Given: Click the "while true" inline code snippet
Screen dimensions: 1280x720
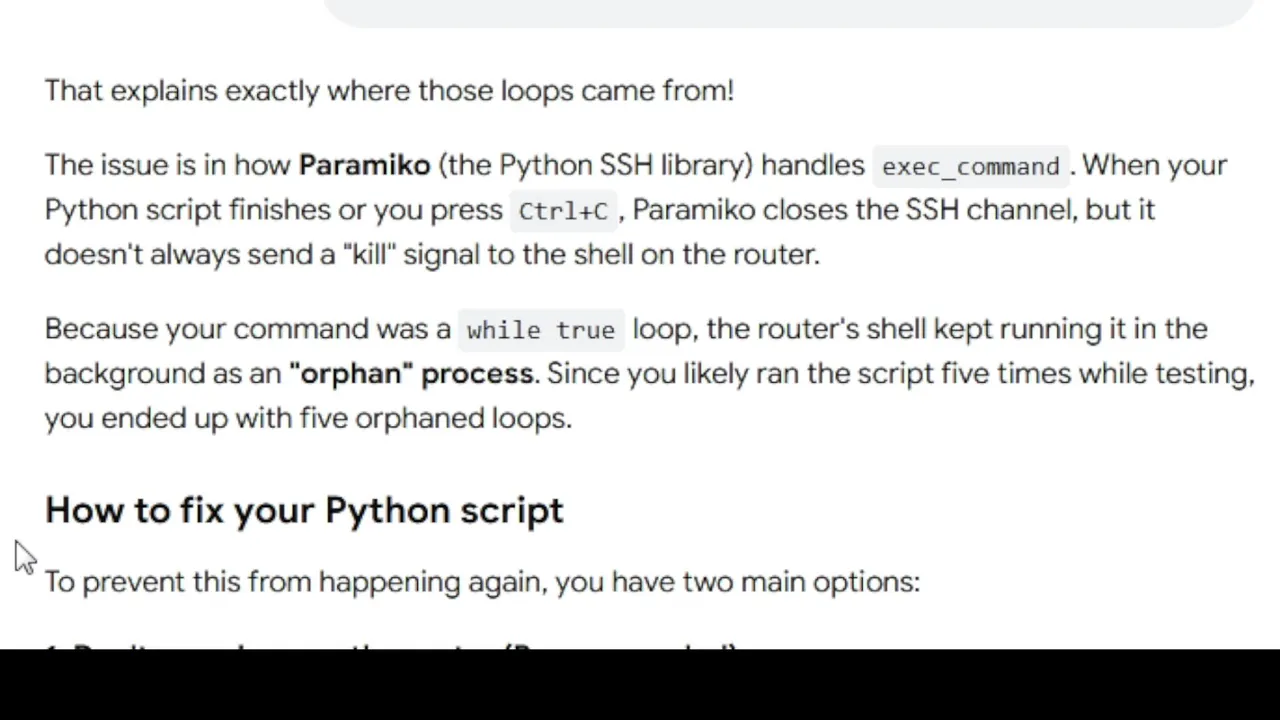Looking at the screenshot, I should point(541,330).
